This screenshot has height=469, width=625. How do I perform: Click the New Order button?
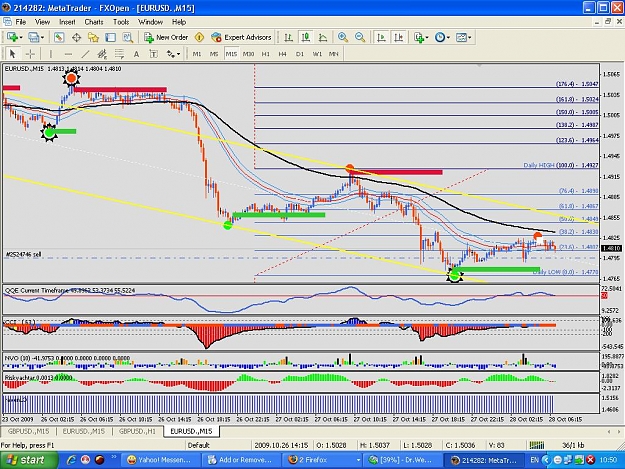click(166, 37)
